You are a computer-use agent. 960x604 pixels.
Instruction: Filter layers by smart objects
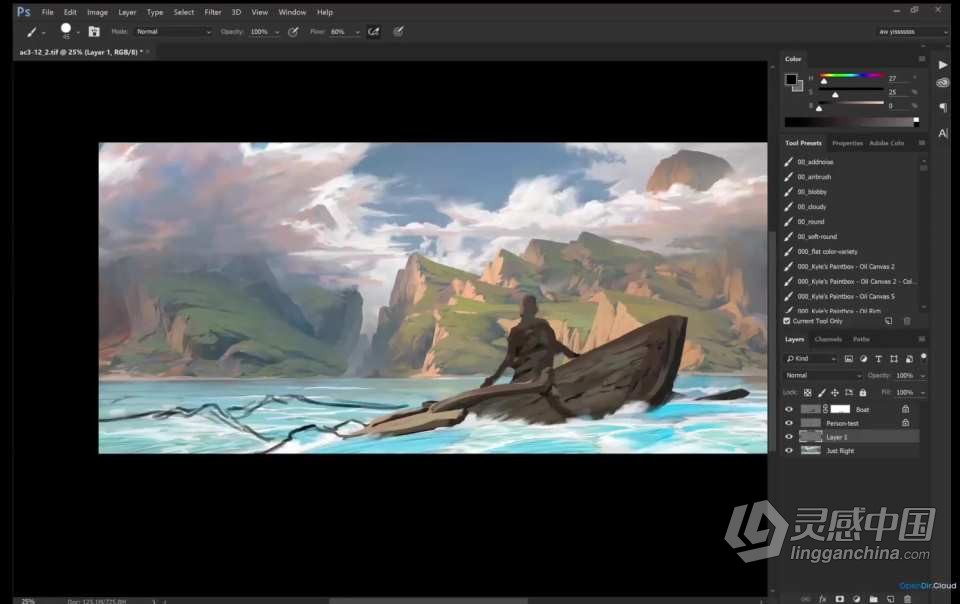tap(909, 359)
